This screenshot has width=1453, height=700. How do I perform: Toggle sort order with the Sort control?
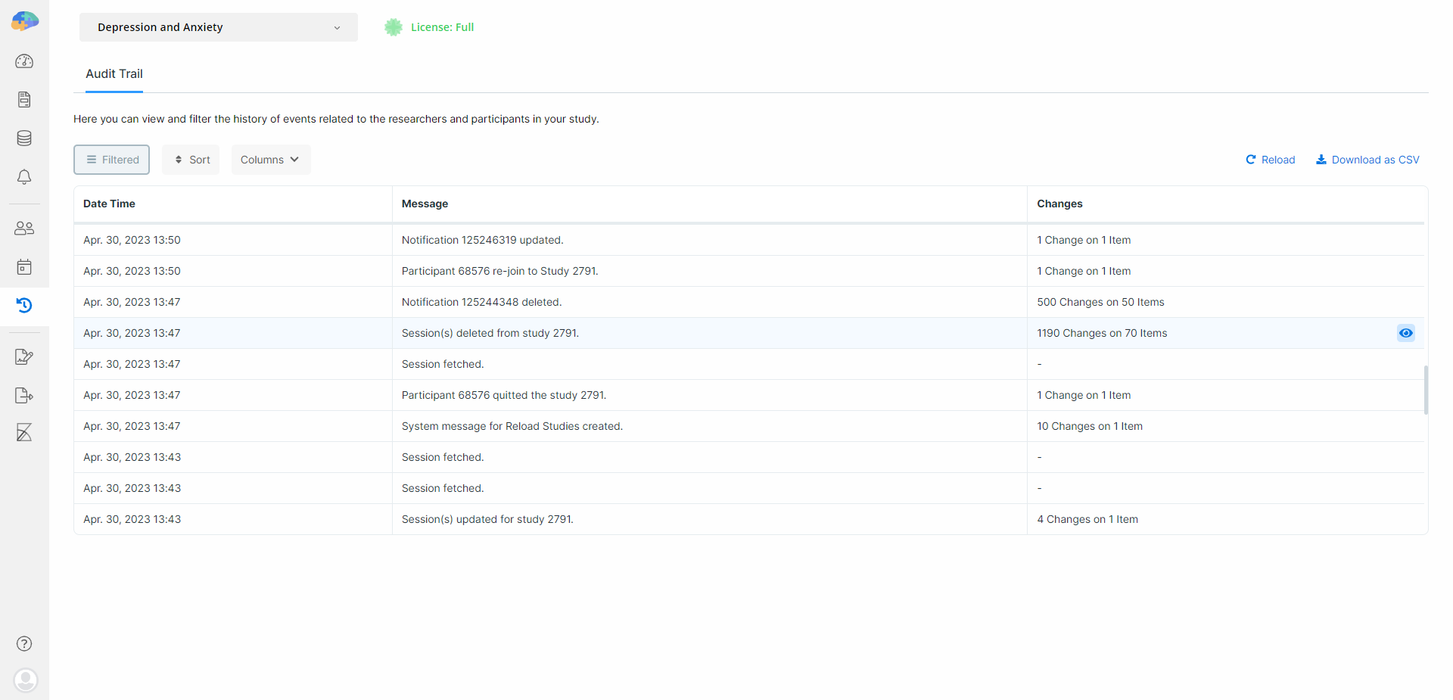coord(190,159)
